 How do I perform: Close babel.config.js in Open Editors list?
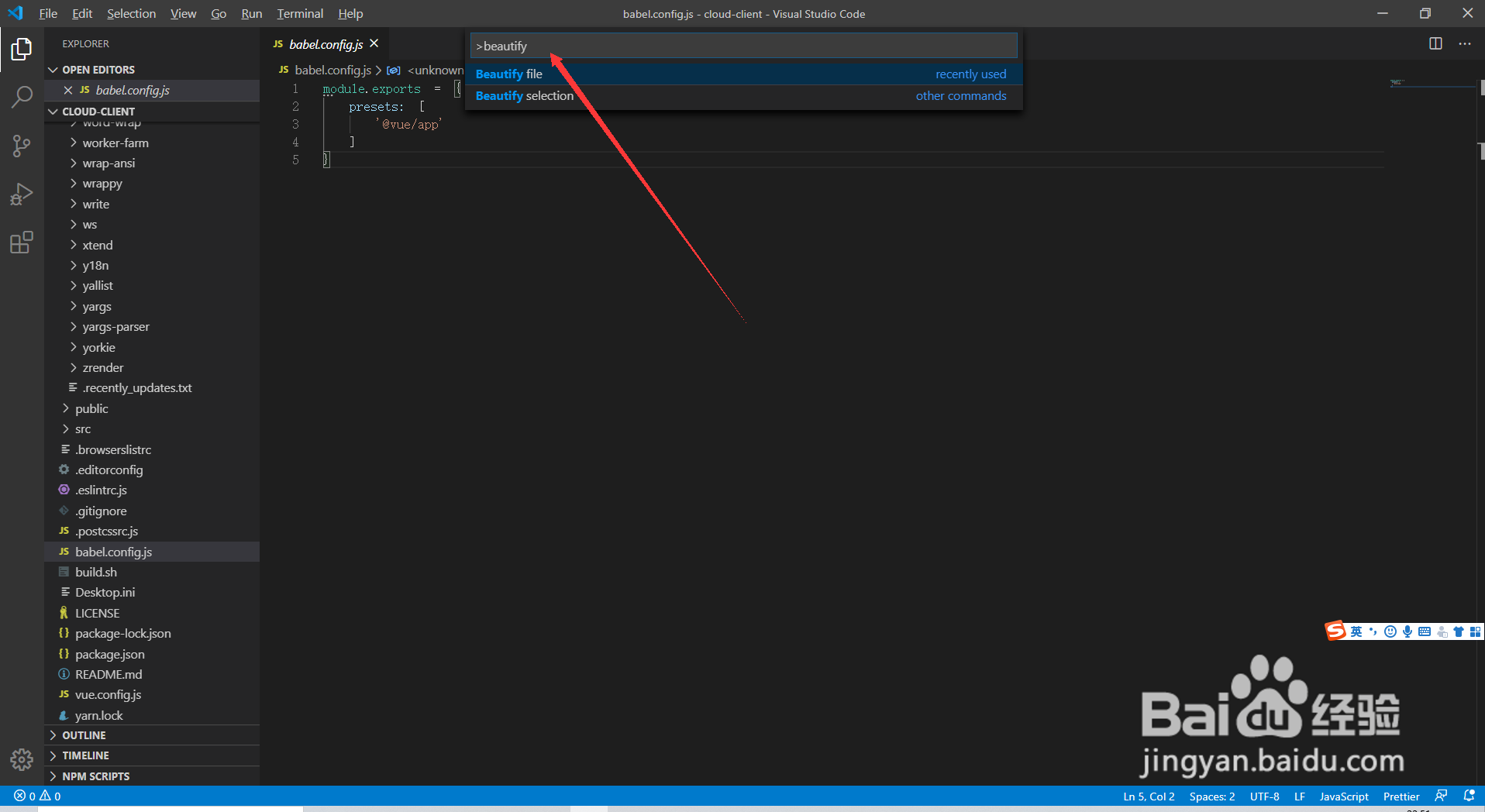(x=68, y=90)
